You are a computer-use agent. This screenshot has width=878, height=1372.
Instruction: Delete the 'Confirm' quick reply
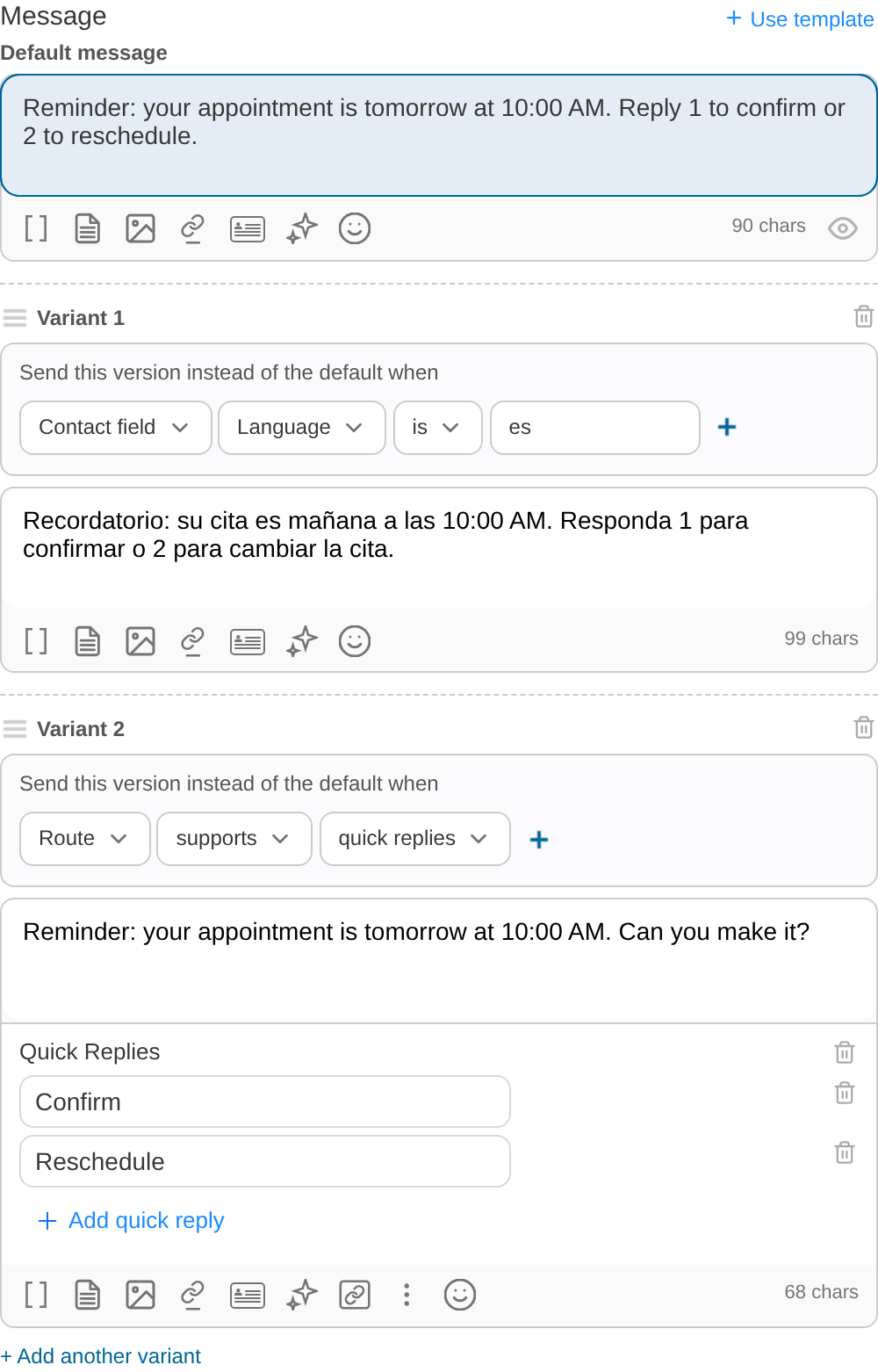845,1093
